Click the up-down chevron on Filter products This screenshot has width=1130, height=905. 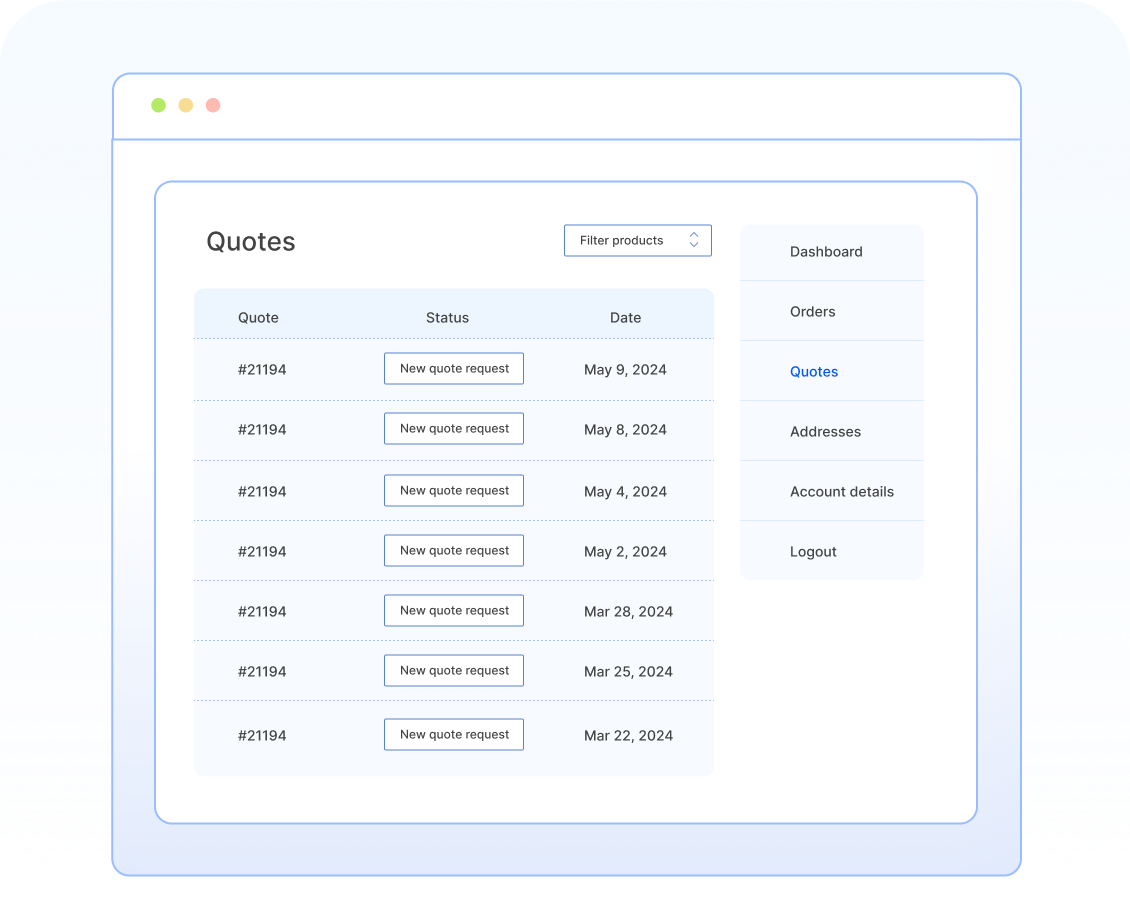click(693, 240)
